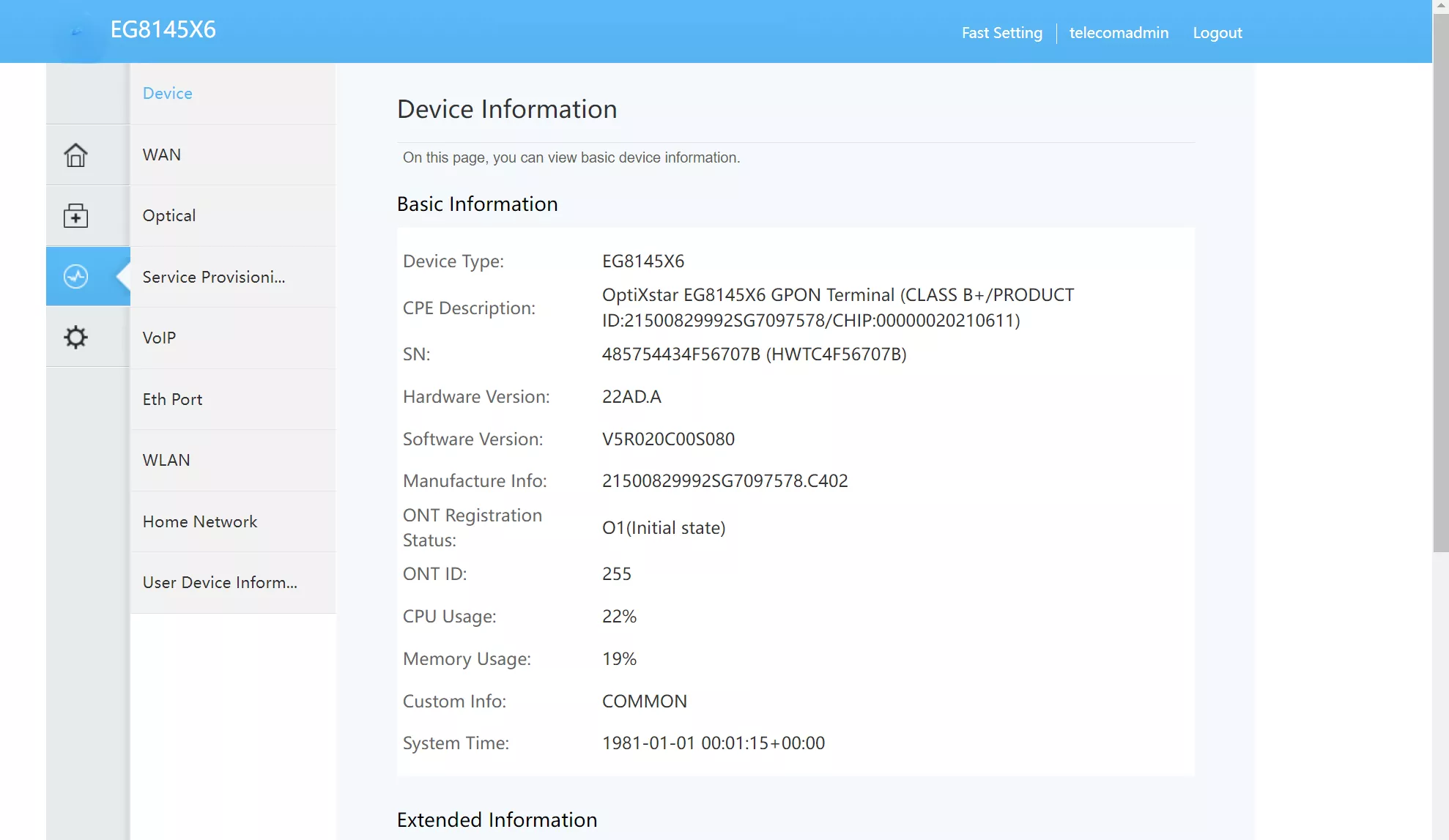Open the WAN information page
Screen dimensions: 1449x840
point(233,155)
